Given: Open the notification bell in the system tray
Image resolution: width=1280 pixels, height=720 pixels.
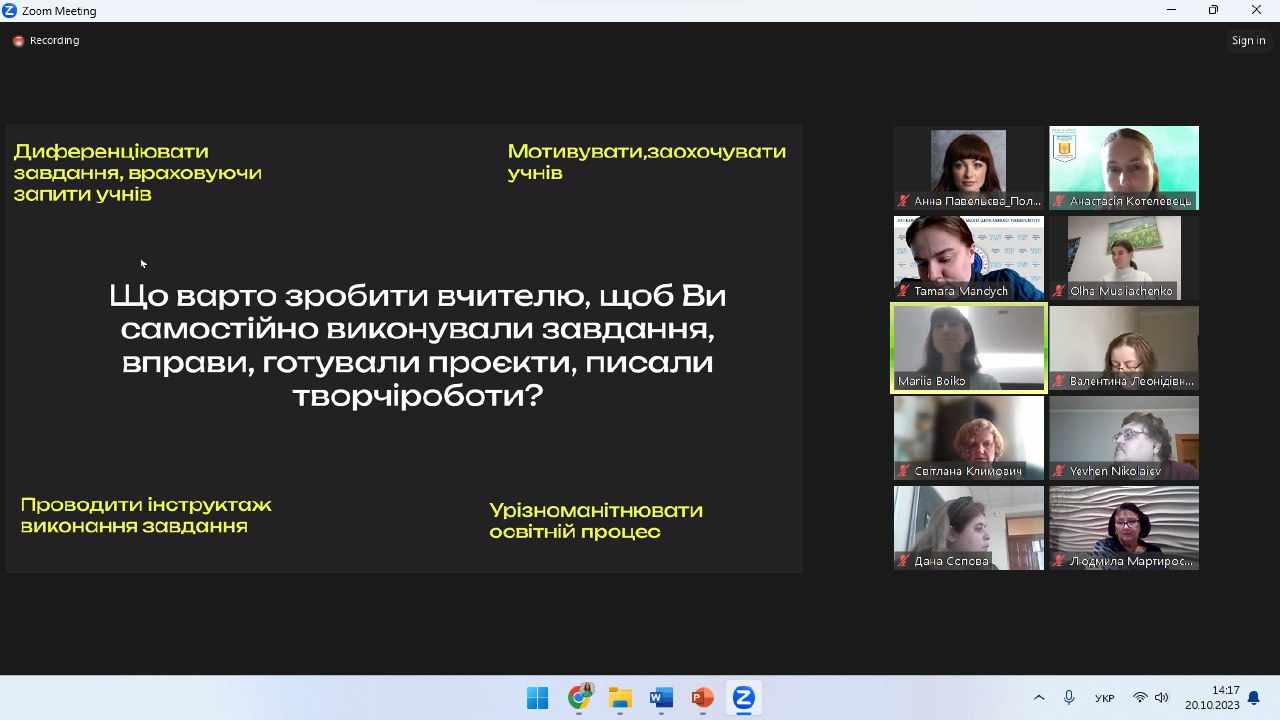Looking at the screenshot, I should pyautogui.click(x=1253, y=698).
